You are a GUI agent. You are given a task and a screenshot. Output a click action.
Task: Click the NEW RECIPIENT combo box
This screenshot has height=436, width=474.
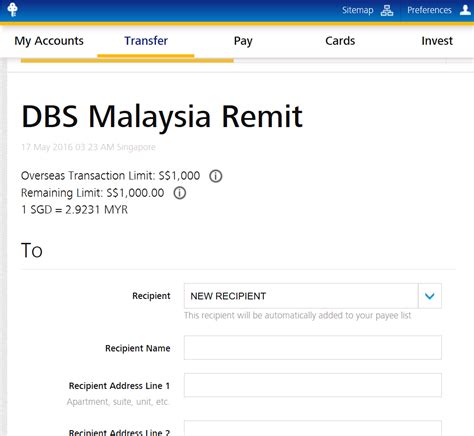[x=313, y=296]
